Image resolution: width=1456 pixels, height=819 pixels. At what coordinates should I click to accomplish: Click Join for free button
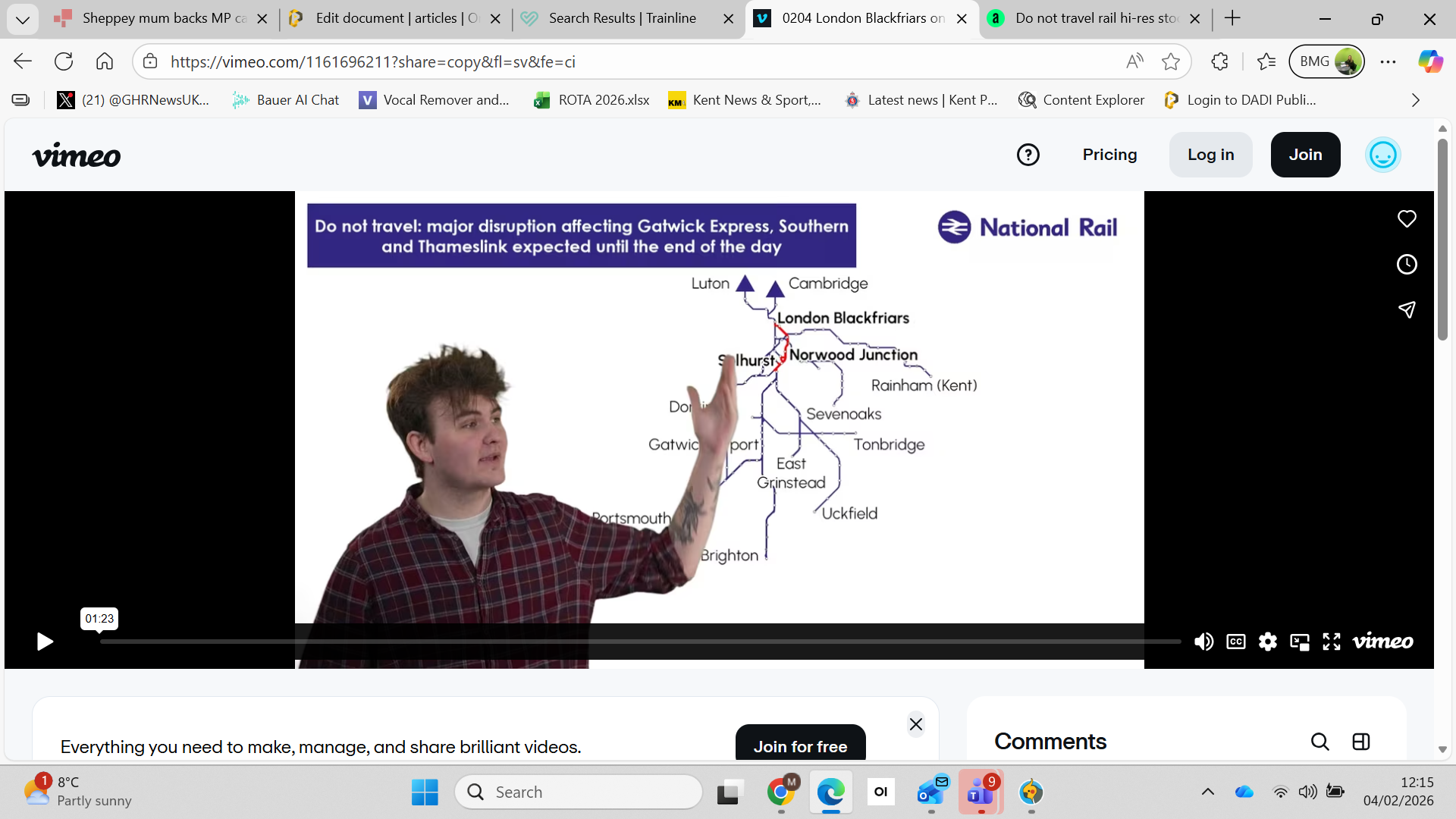pyautogui.click(x=801, y=744)
